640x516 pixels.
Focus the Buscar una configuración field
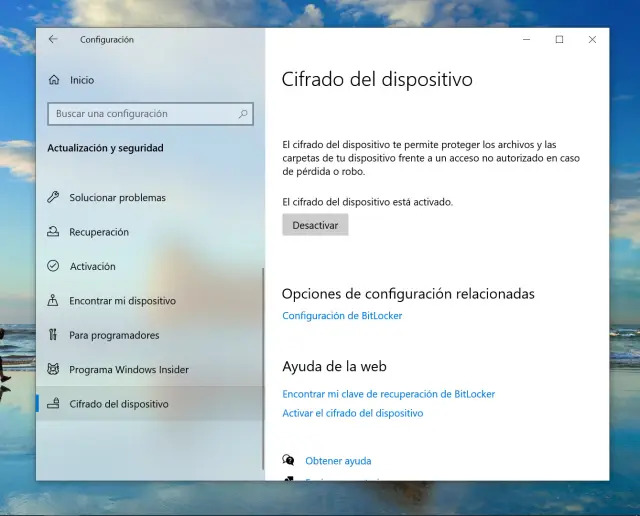(x=140, y=114)
